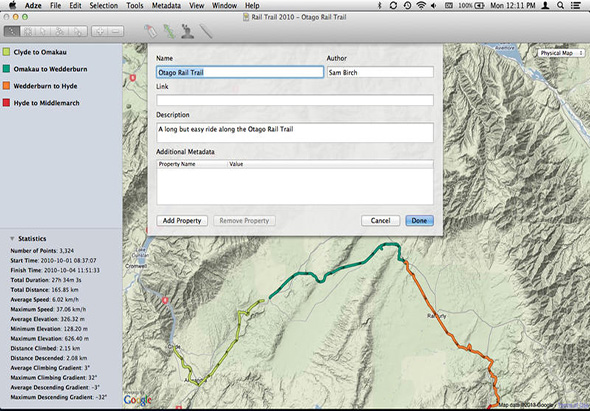Image resolution: width=590 pixels, height=411 pixels.
Task: Select the Omakau to Wedderburn track
Action: point(50,69)
